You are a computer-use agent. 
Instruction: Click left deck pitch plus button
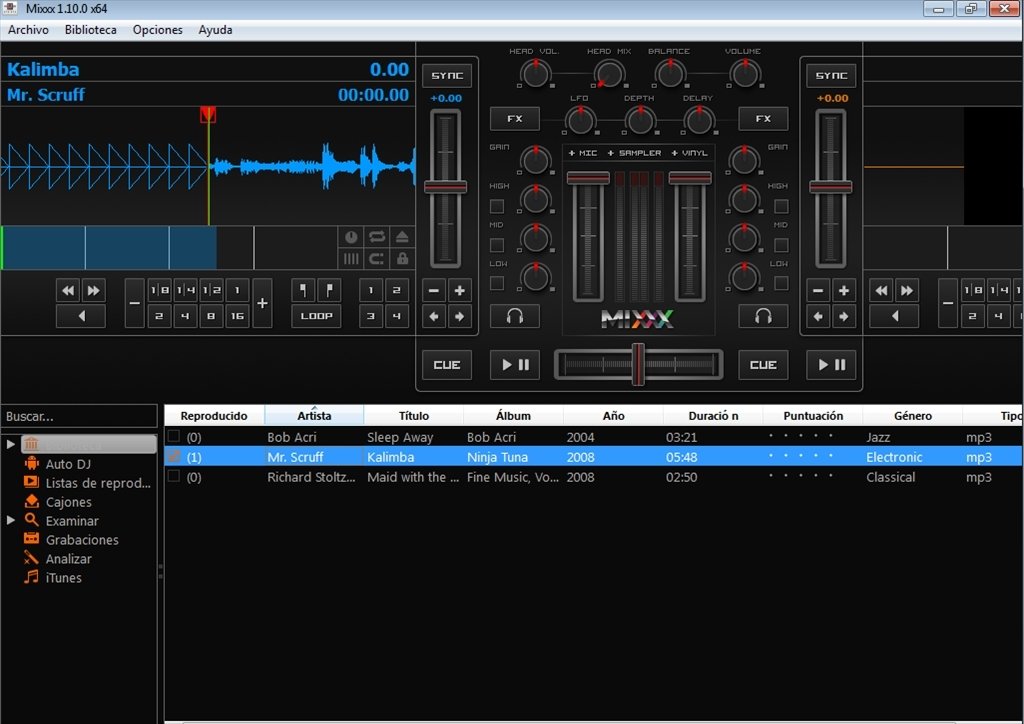pos(460,291)
